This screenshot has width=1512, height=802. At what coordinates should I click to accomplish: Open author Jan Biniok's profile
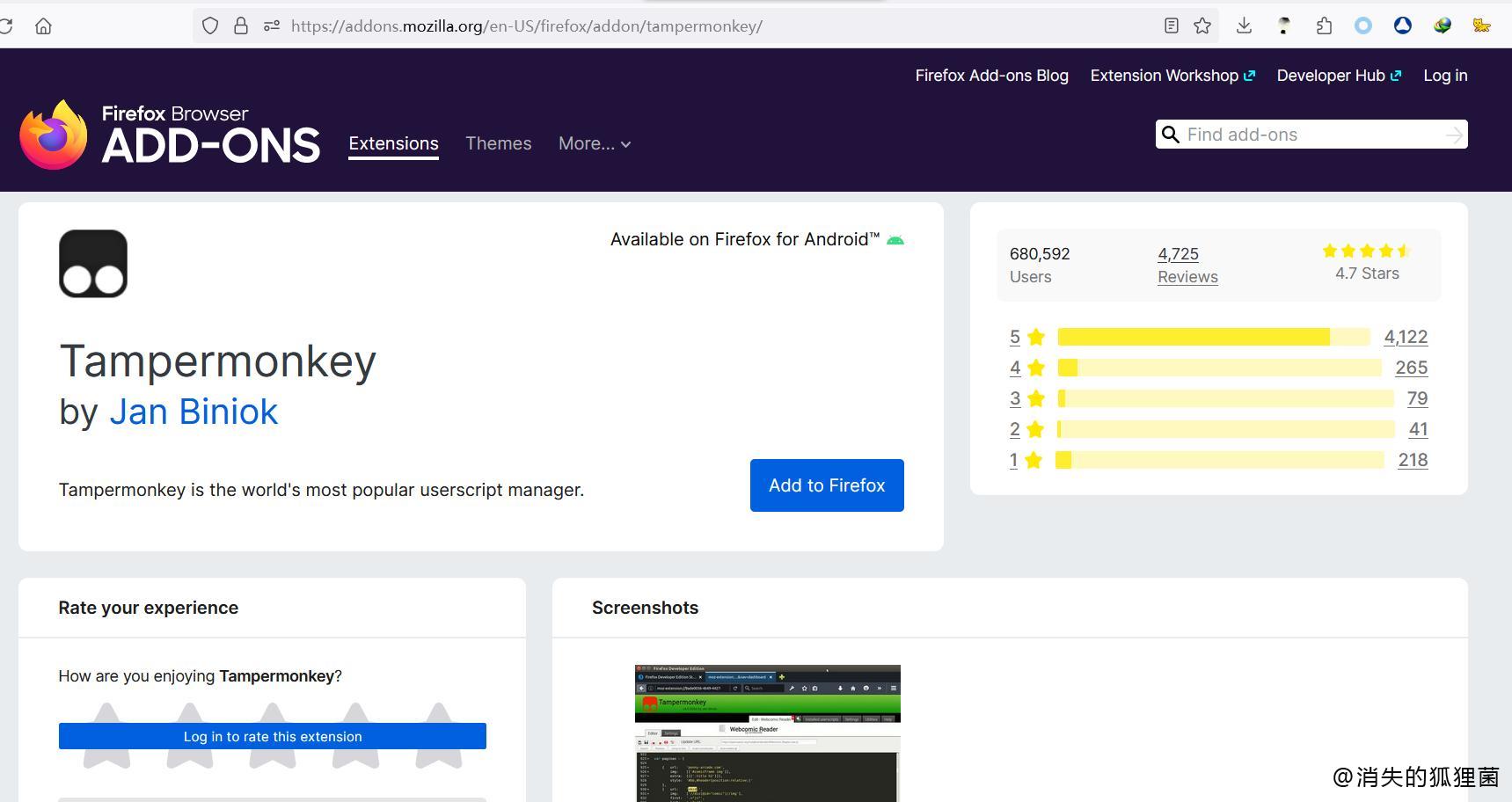pyautogui.click(x=194, y=412)
